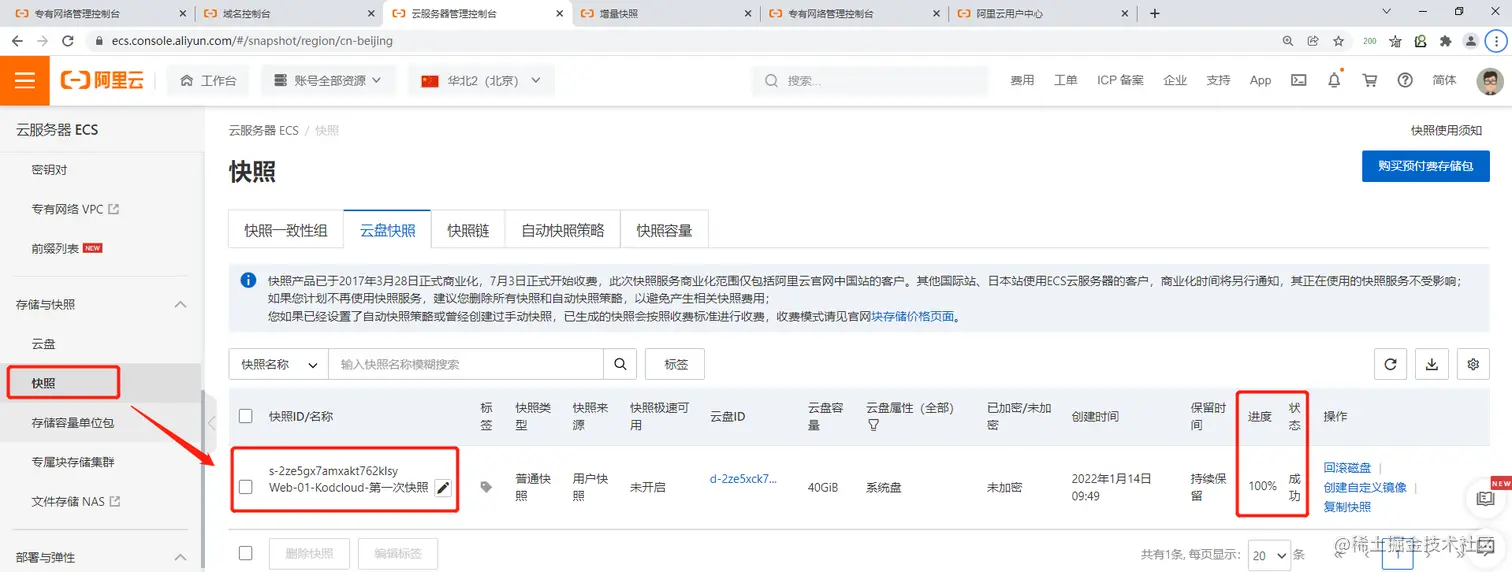Refresh the snapshot list
Image resolution: width=1512 pixels, height=572 pixels.
1390,365
